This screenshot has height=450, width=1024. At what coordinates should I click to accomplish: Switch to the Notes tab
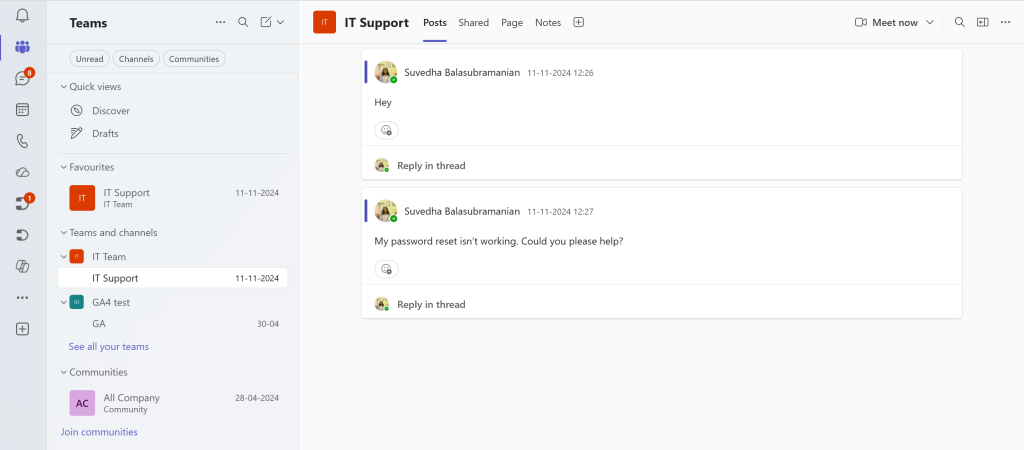point(548,22)
